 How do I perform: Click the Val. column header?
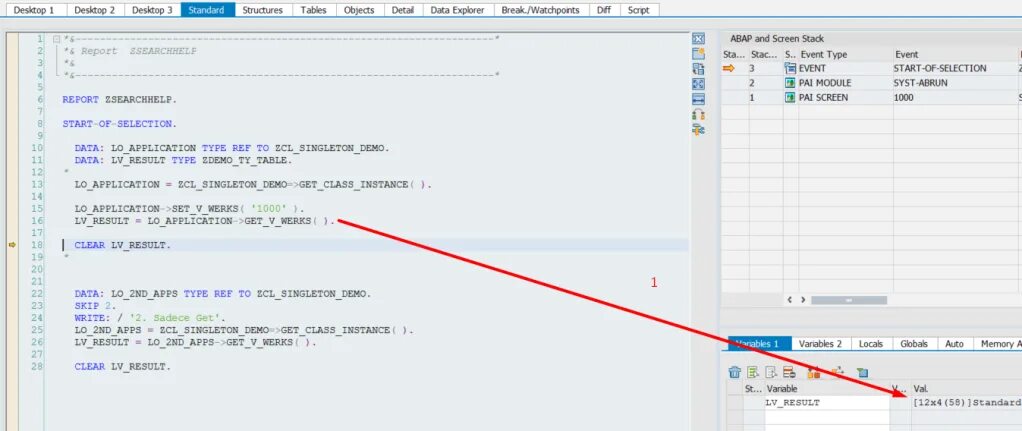(x=966, y=389)
